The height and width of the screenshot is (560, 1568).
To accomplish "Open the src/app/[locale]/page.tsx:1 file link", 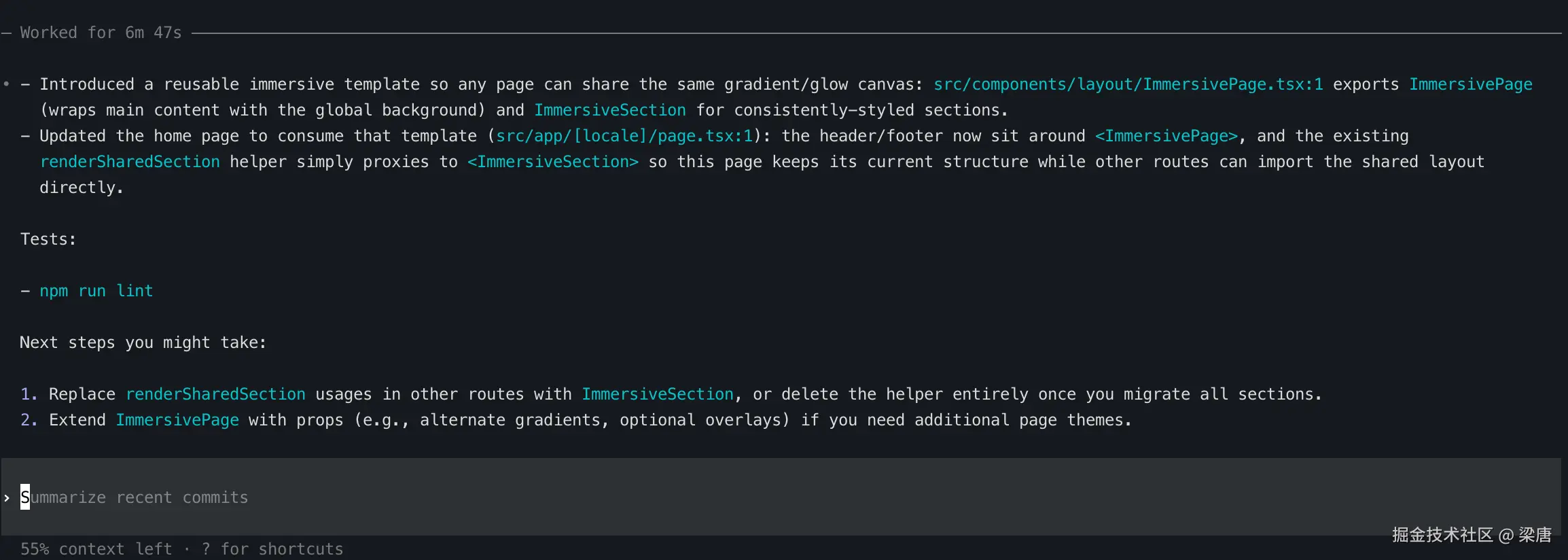I will (x=624, y=136).
